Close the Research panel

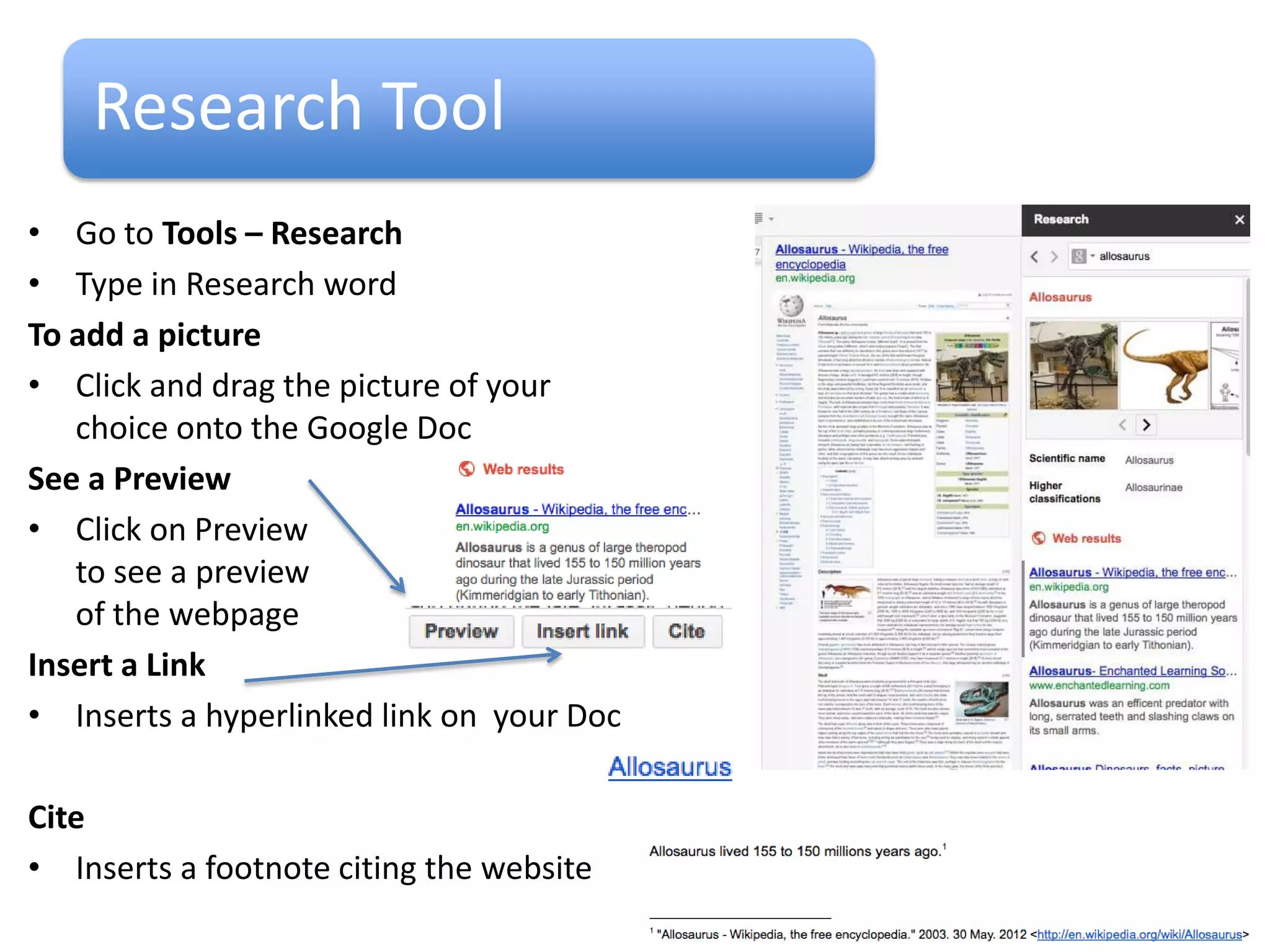pos(1239,219)
